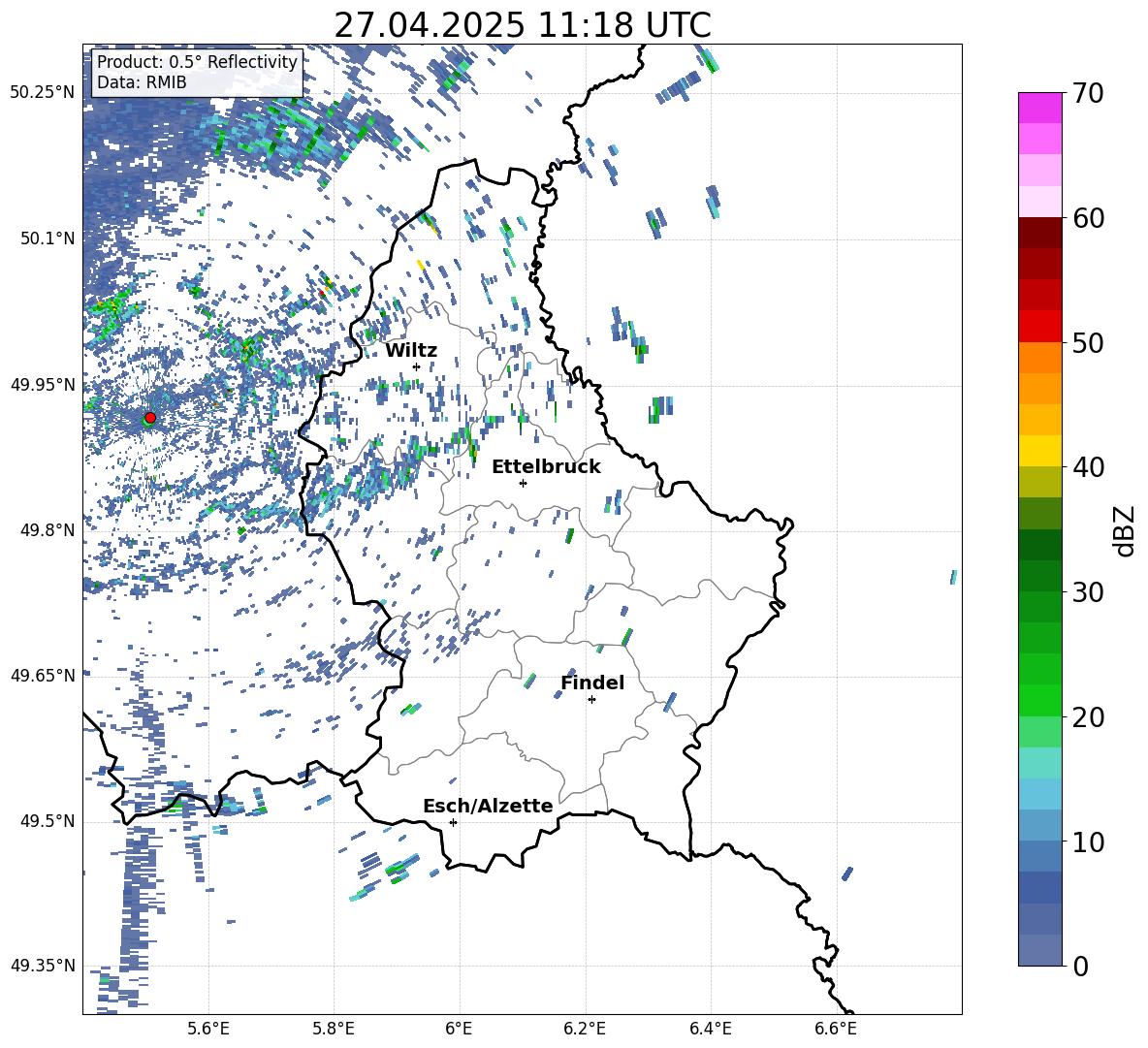Click the bright red colorbar segment above 50
The width and height of the screenshot is (1148, 1048).
point(1040,327)
